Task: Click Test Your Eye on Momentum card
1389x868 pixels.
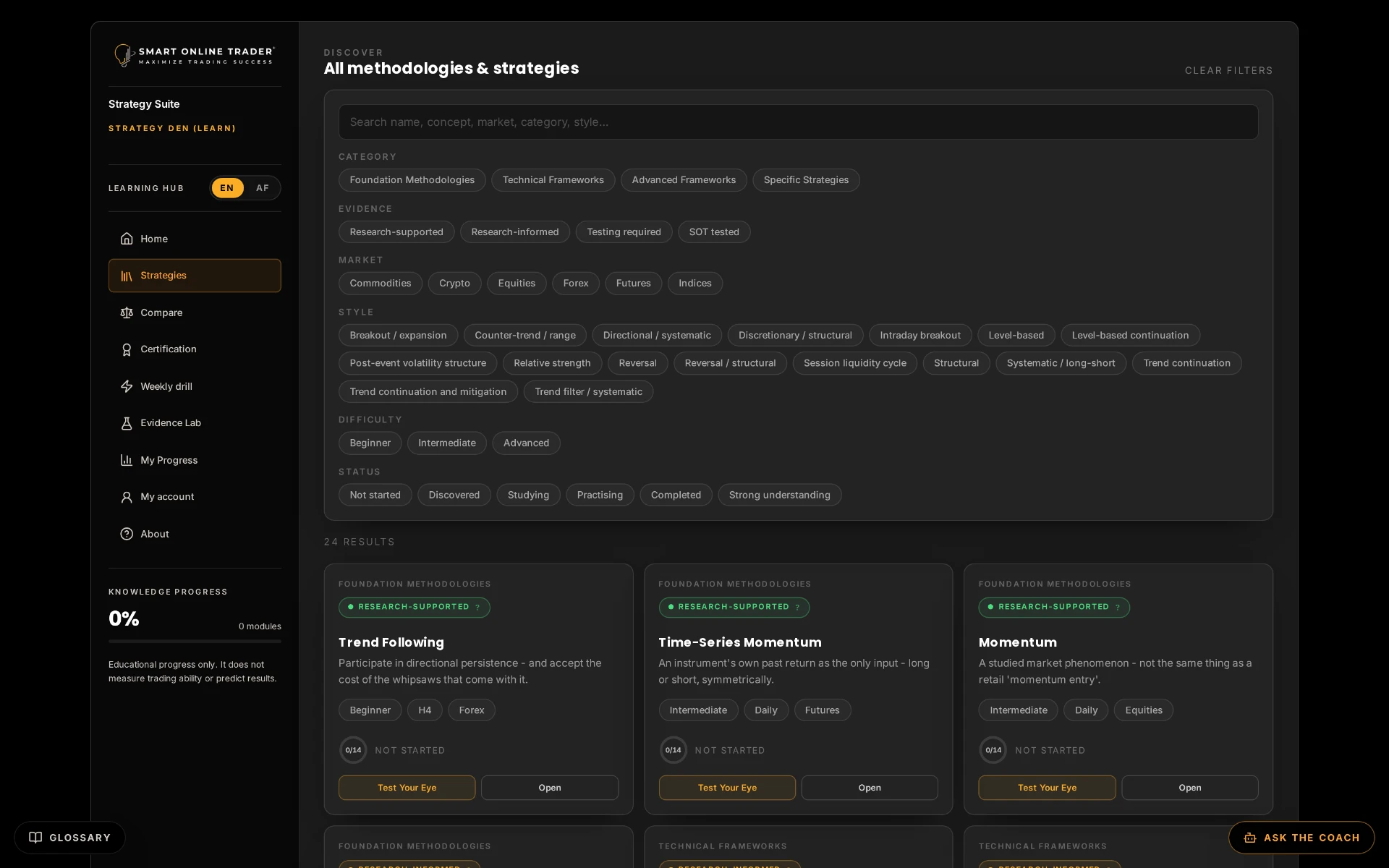Action: pos(1047,788)
